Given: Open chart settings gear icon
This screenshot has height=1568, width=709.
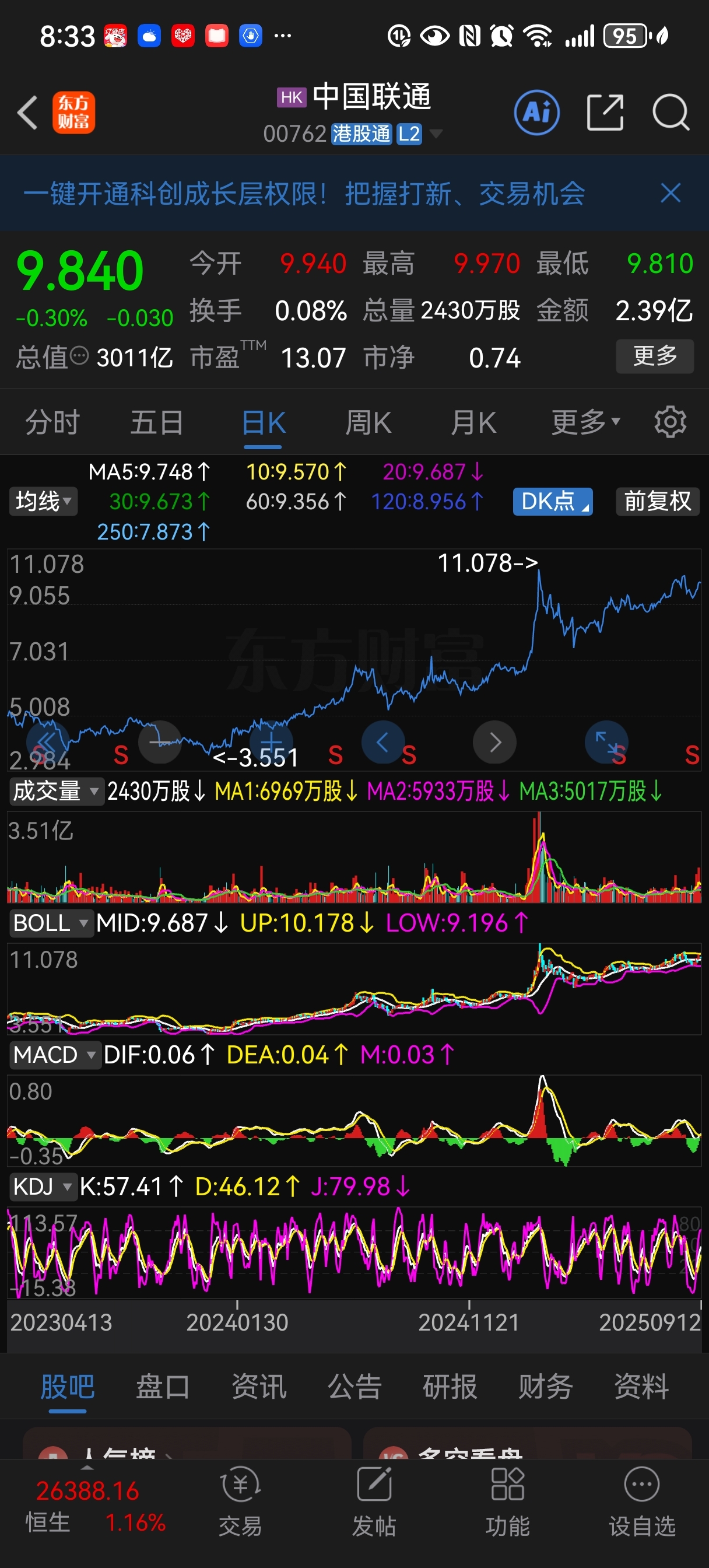Looking at the screenshot, I should click(670, 422).
